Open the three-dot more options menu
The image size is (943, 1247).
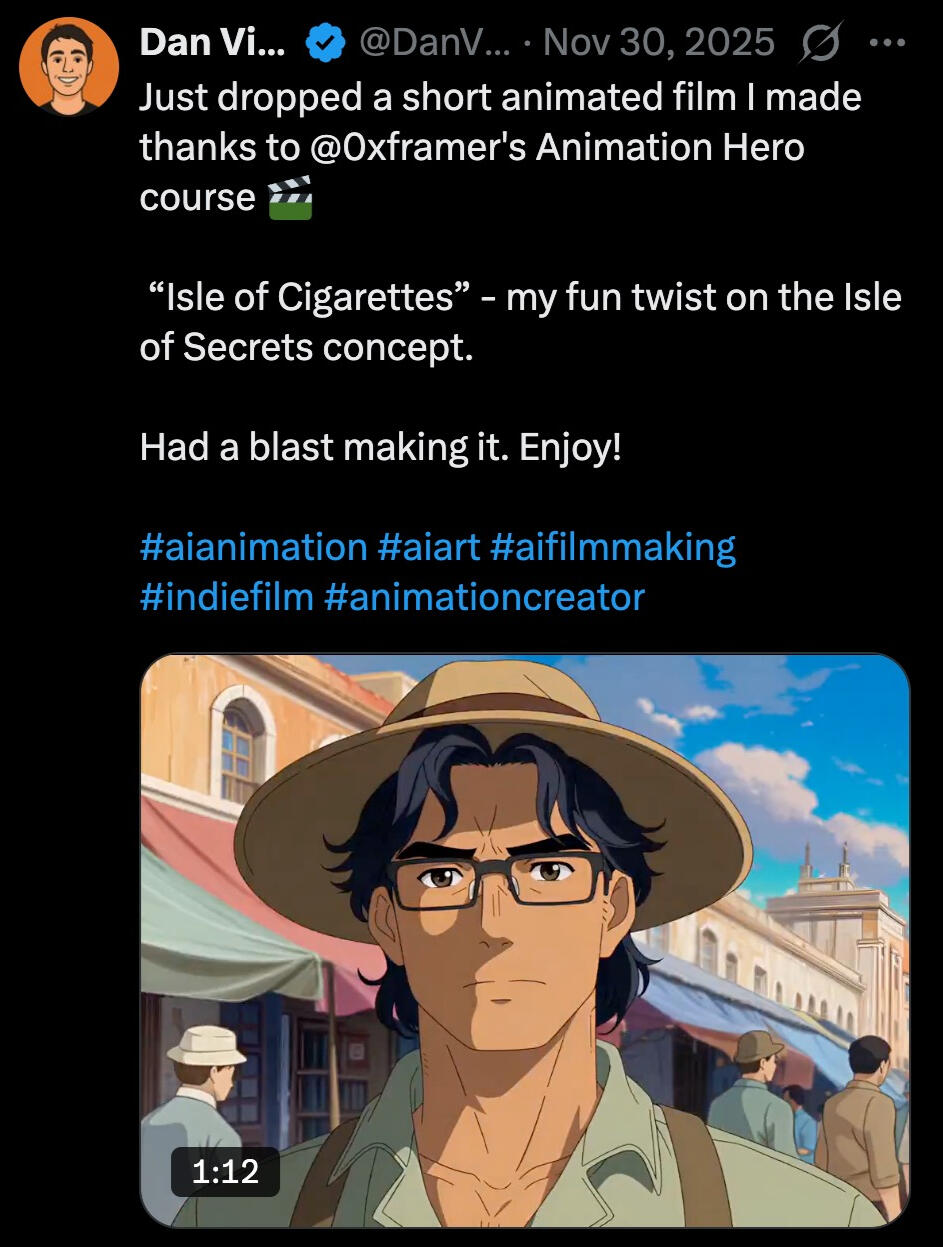887,43
